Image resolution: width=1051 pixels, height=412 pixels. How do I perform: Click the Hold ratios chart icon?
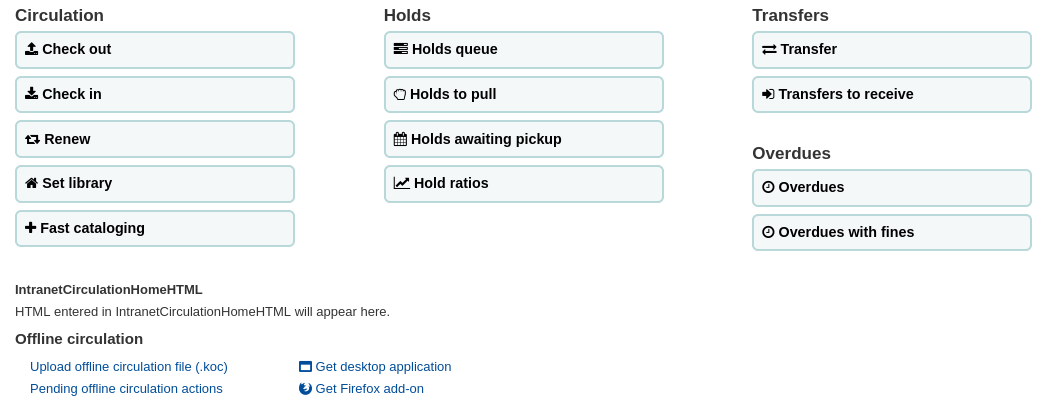401,183
